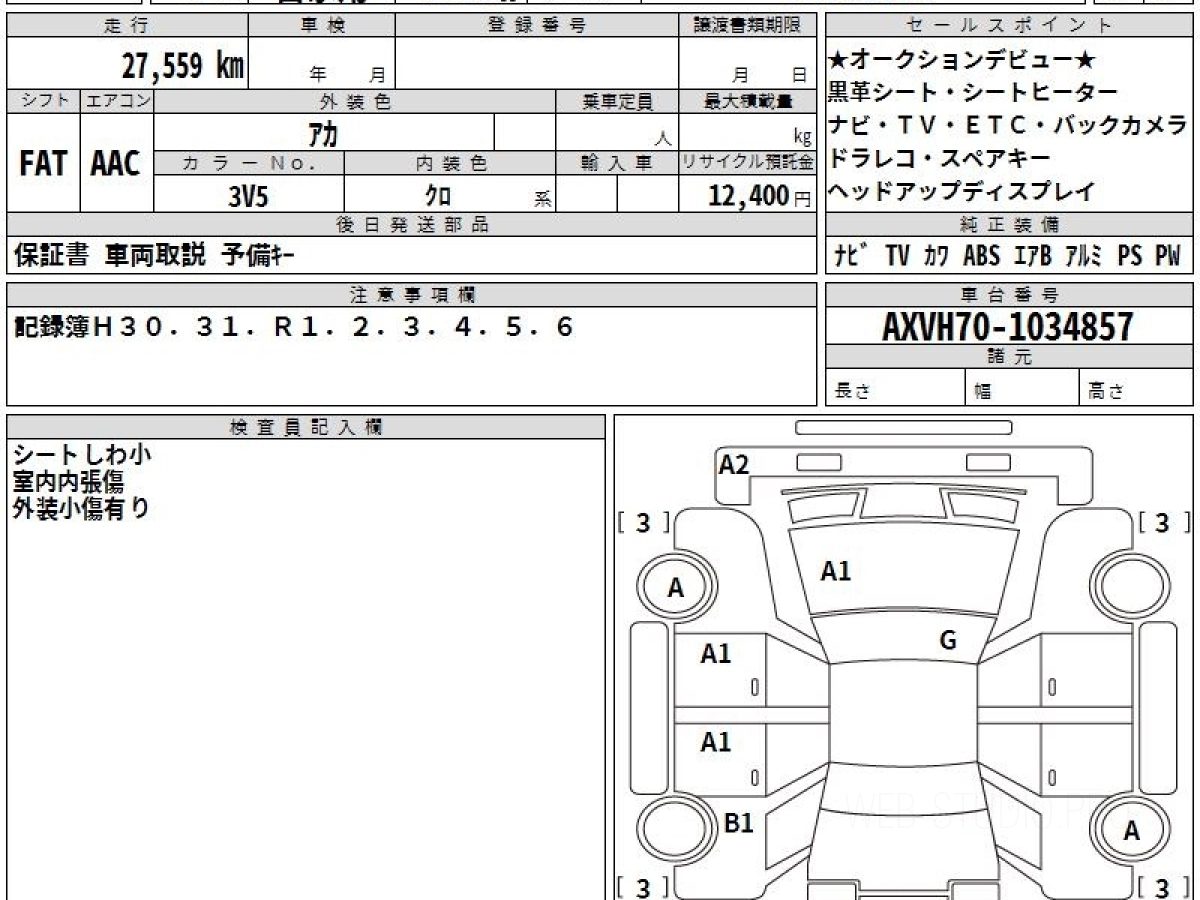Viewport: 1200px width, 900px height.
Task: Click the A2 damage mark on diagram
Action: (x=734, y=464)
